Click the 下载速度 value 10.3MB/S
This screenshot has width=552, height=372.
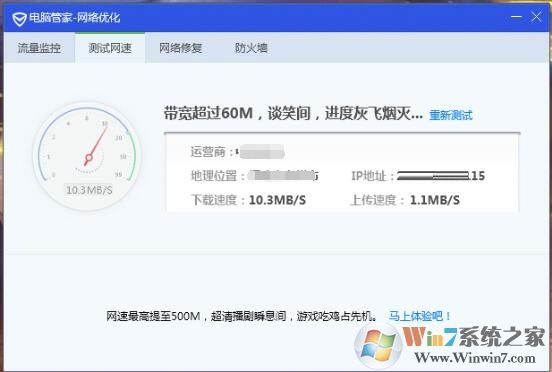point(277,200)
